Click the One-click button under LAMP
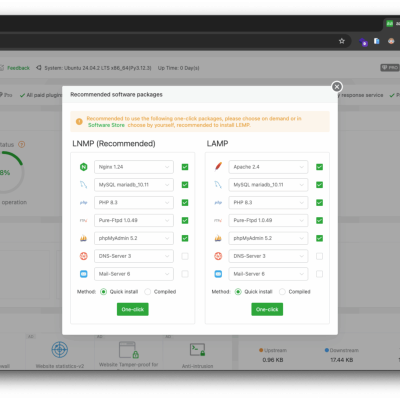The image size is (400, 400). click(267, 309)
